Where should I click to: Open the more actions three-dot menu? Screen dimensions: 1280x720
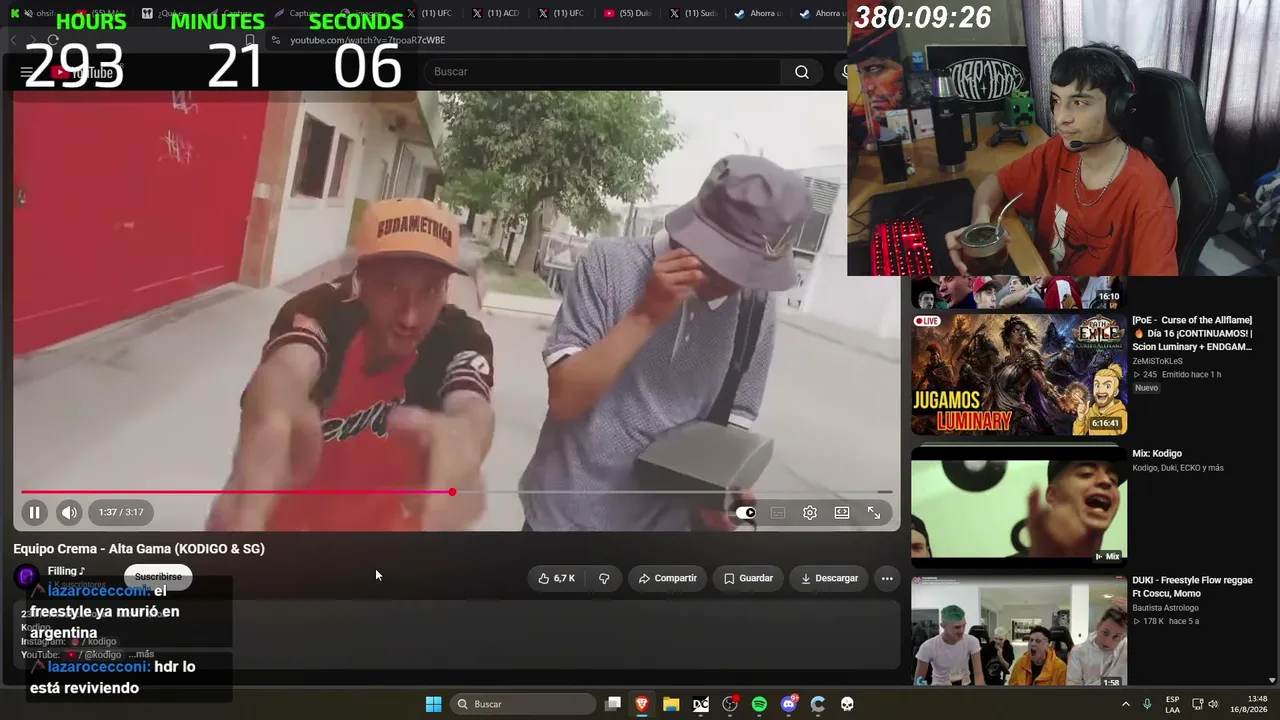point(886,578)
